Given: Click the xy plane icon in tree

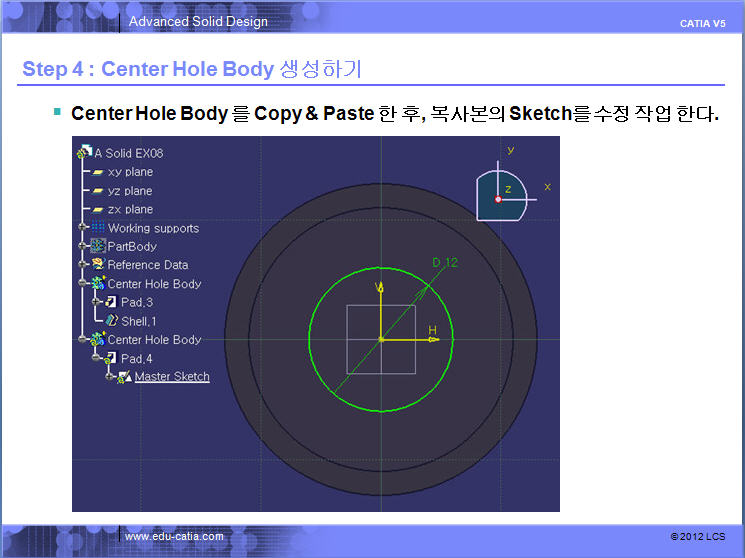Looking at the screenshot, I should 98,172.
